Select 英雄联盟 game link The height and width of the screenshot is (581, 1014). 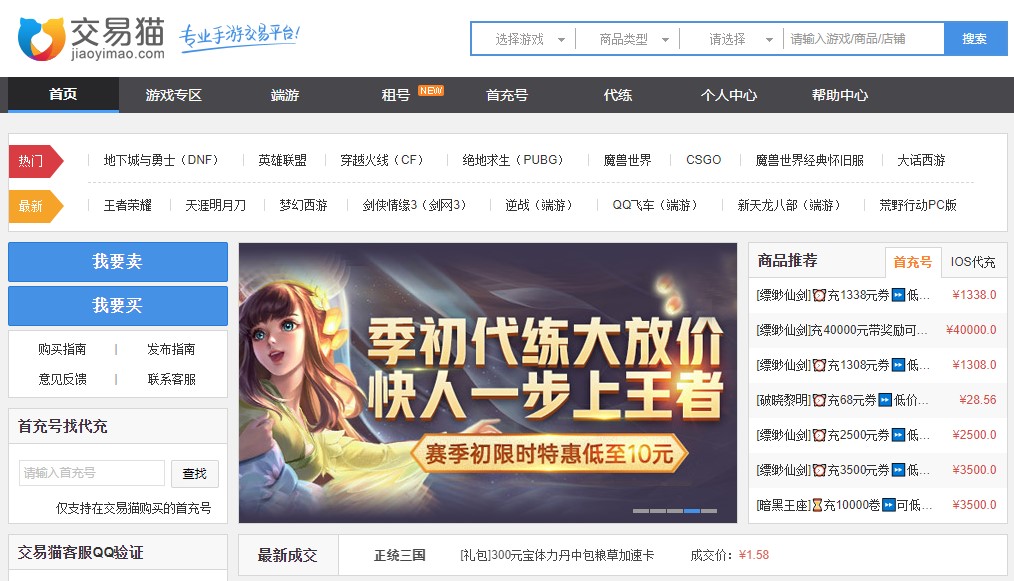click(x=282, y=160)
